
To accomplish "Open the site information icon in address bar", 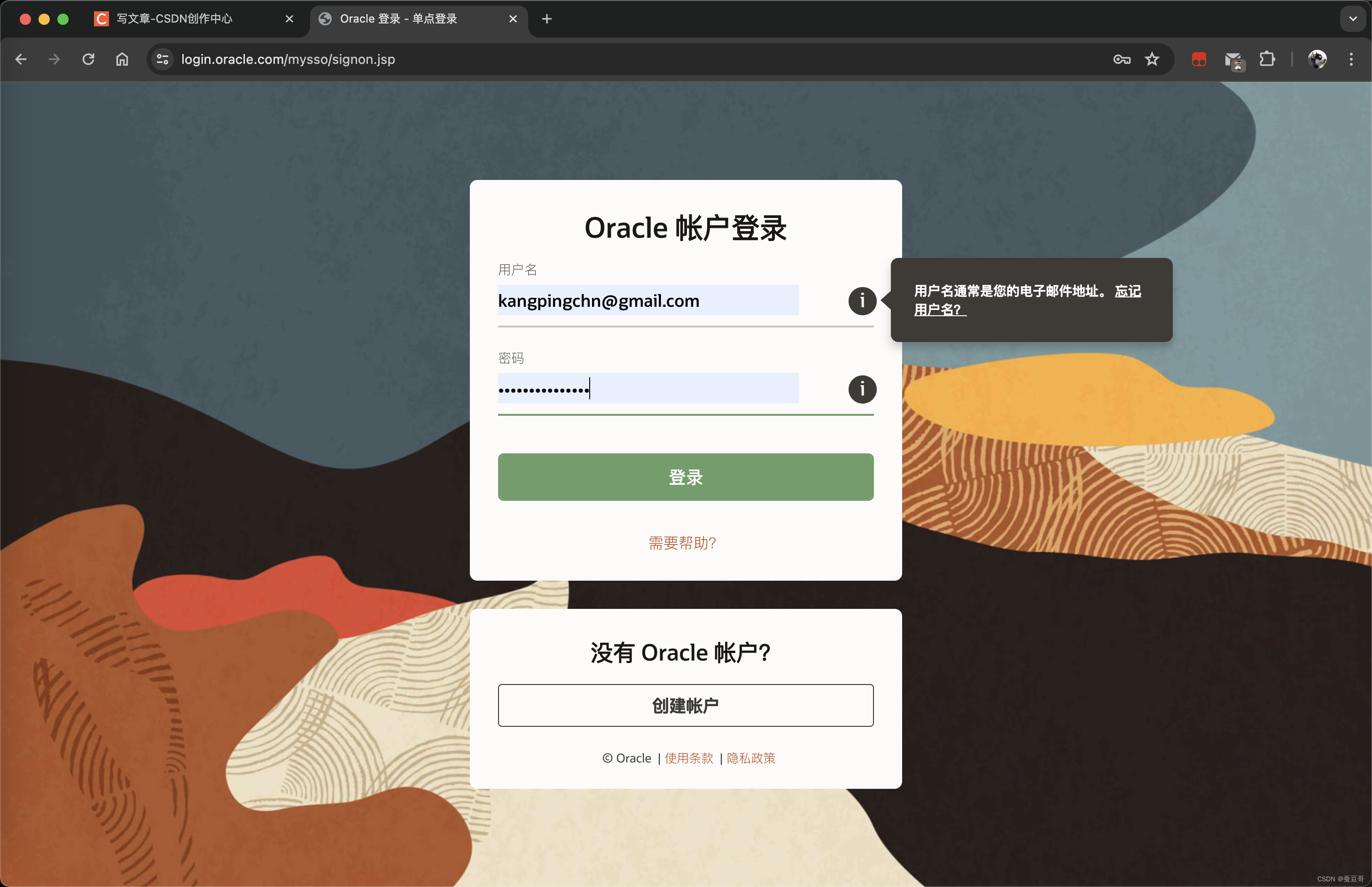I will 163,59.
